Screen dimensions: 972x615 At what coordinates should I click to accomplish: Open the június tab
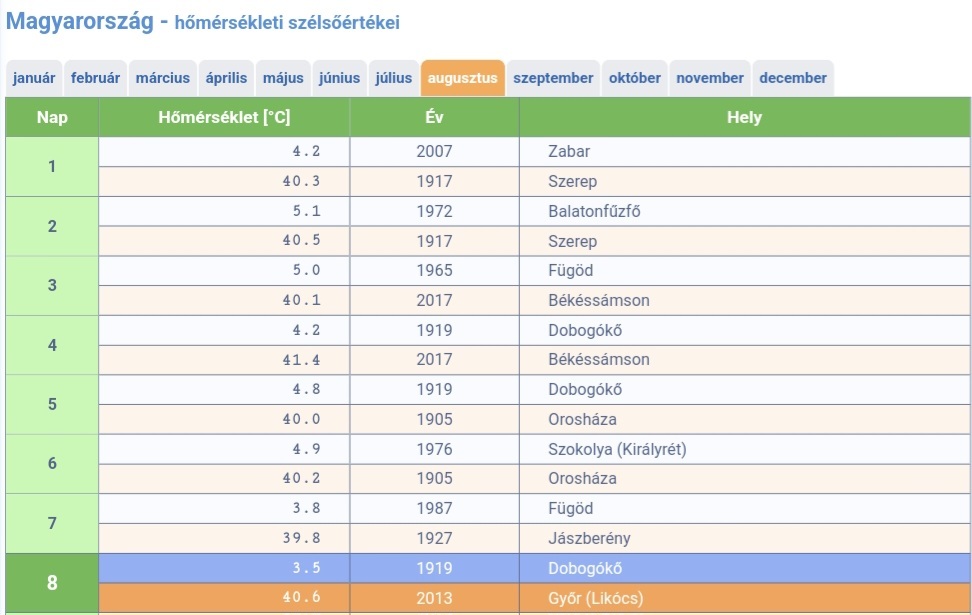tap(337, 77)
